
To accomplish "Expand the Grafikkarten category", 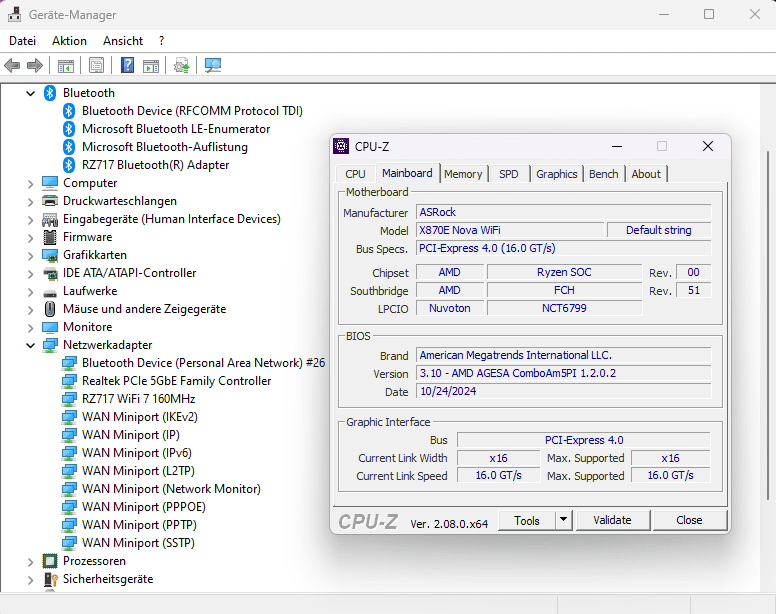I will (x=30, y=255).
